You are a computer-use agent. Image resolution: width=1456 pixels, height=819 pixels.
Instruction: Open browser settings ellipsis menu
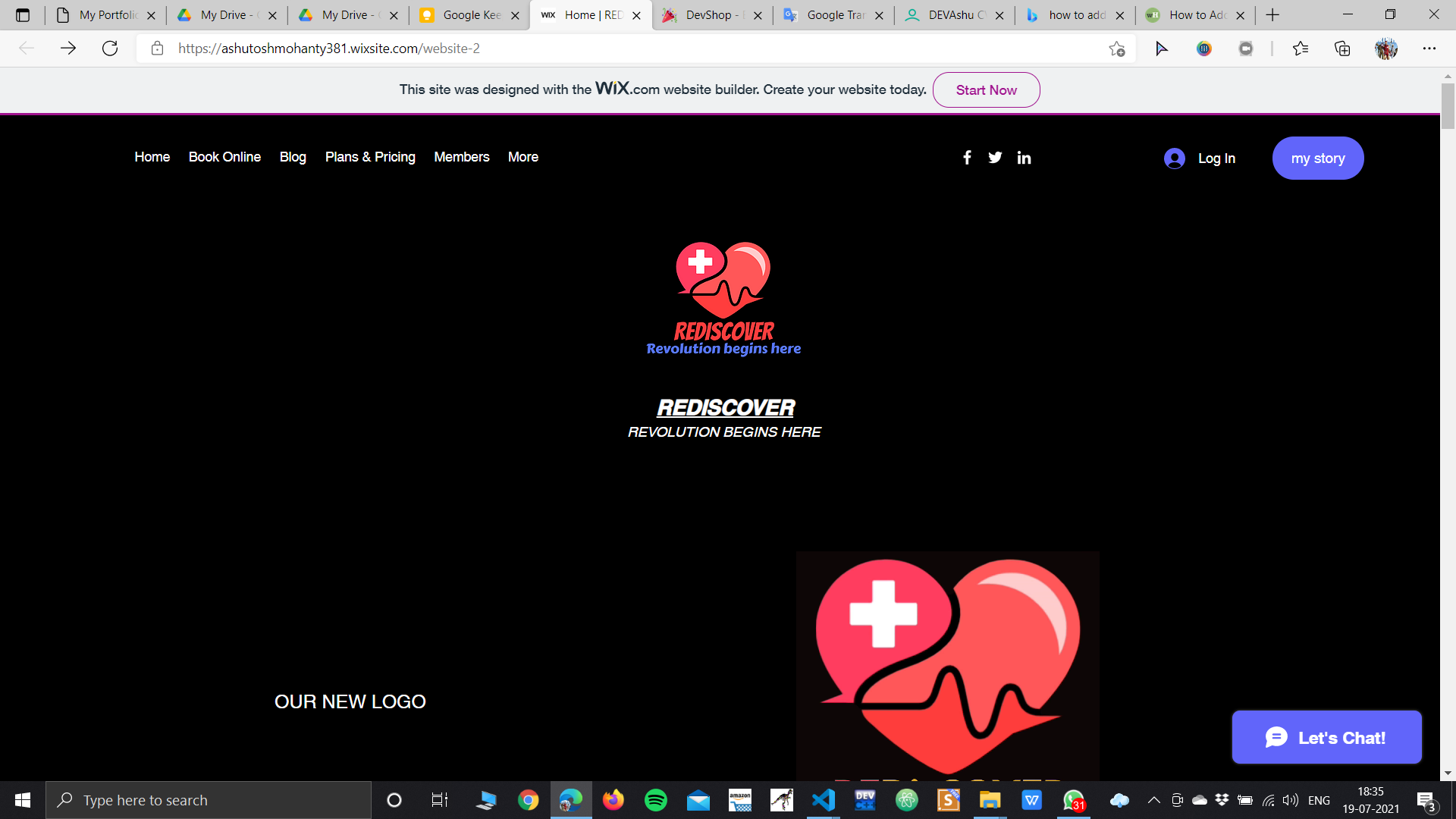click(x=1429, y=49)
